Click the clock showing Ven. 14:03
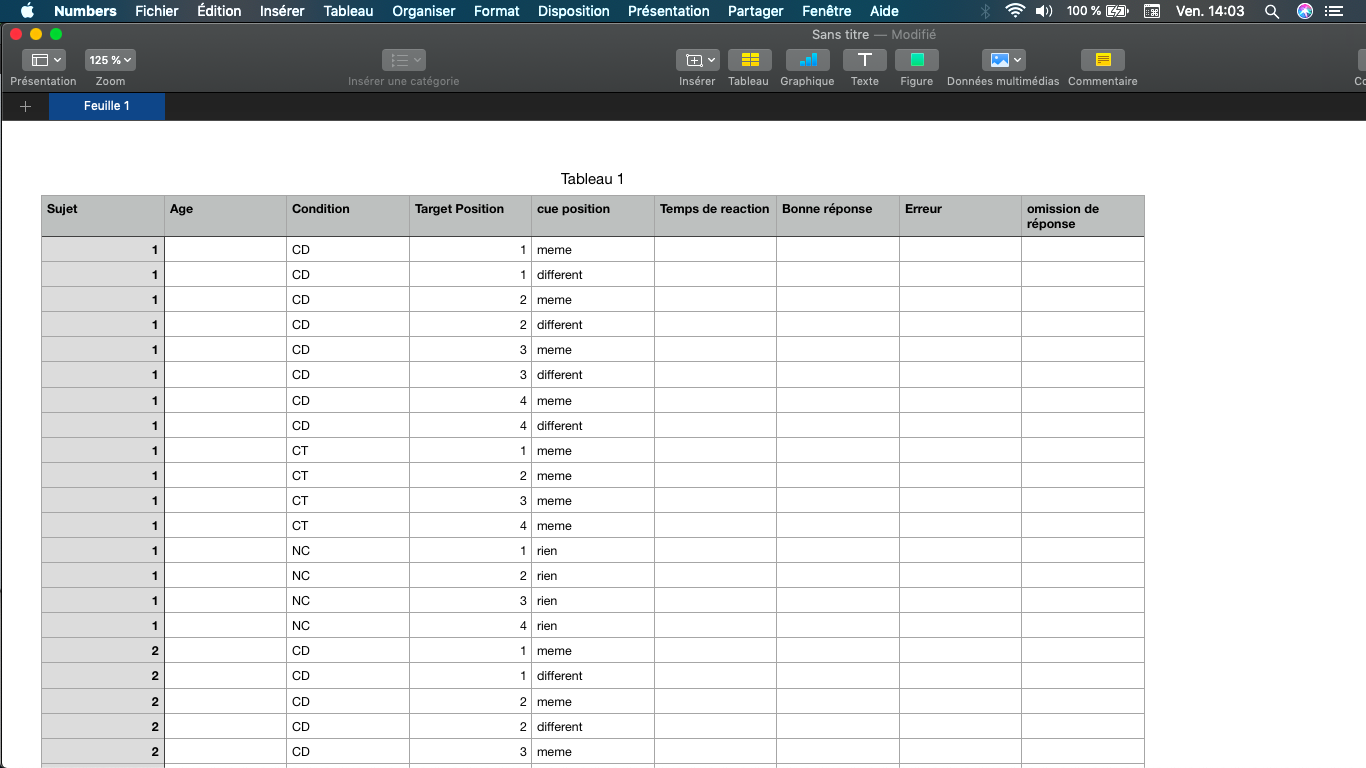The image size is (1366, 768). pyautogui.click(x=1211, y=11)
